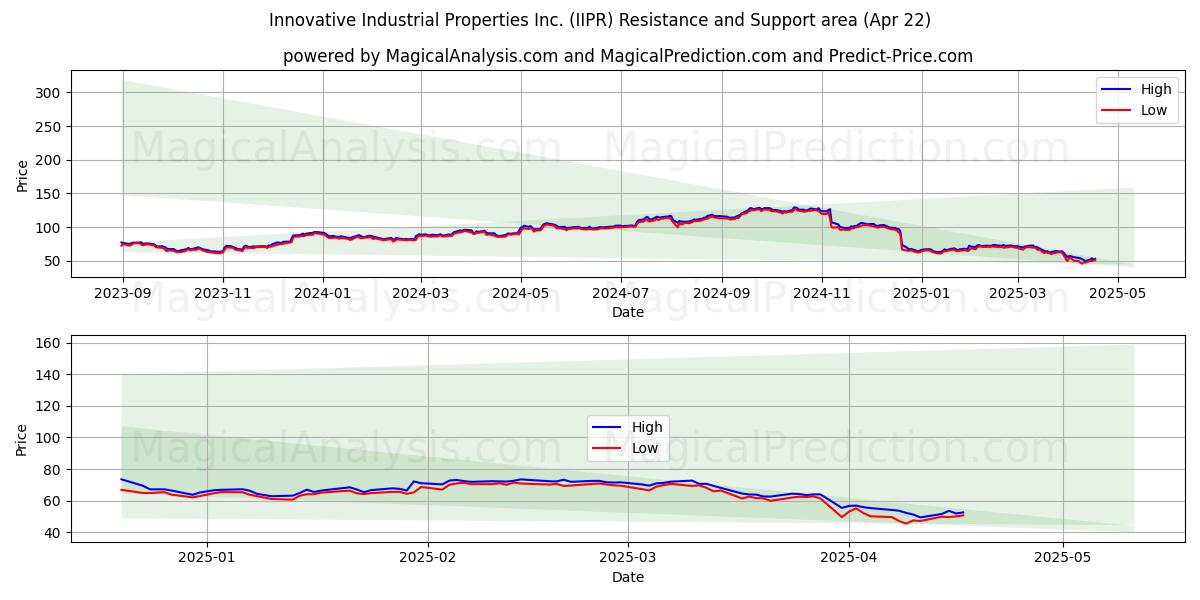
Task: Click the '2024-11' date tick label
Action: 822,294
